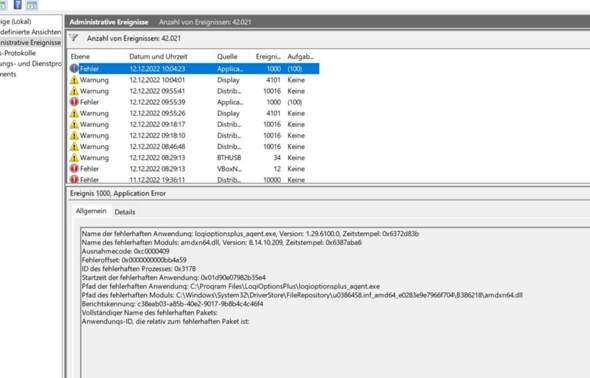This screenshot has height=378, width=590.
Task: Click the event ID '34' cell
Action: [x=277, y=158]
